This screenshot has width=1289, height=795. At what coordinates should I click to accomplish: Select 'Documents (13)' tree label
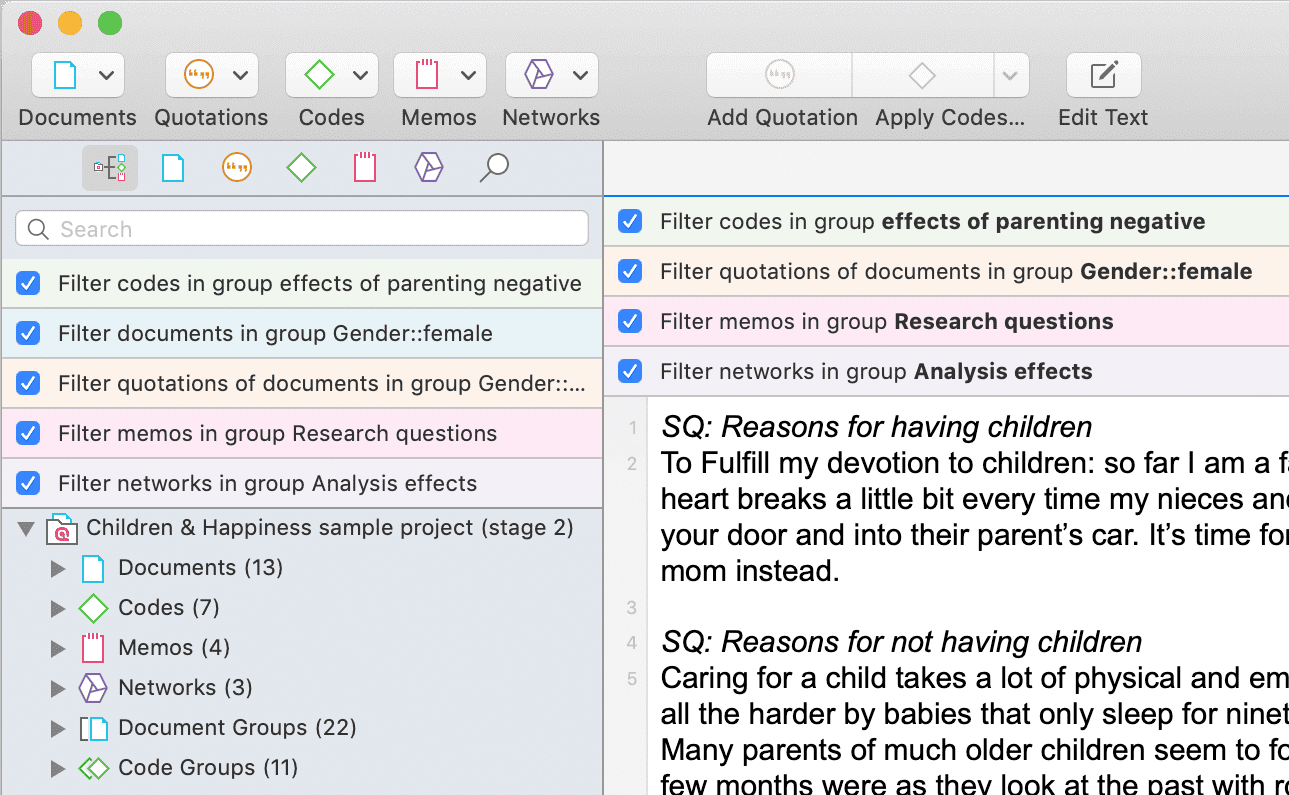pyautogui.click(x=200, y=568)
